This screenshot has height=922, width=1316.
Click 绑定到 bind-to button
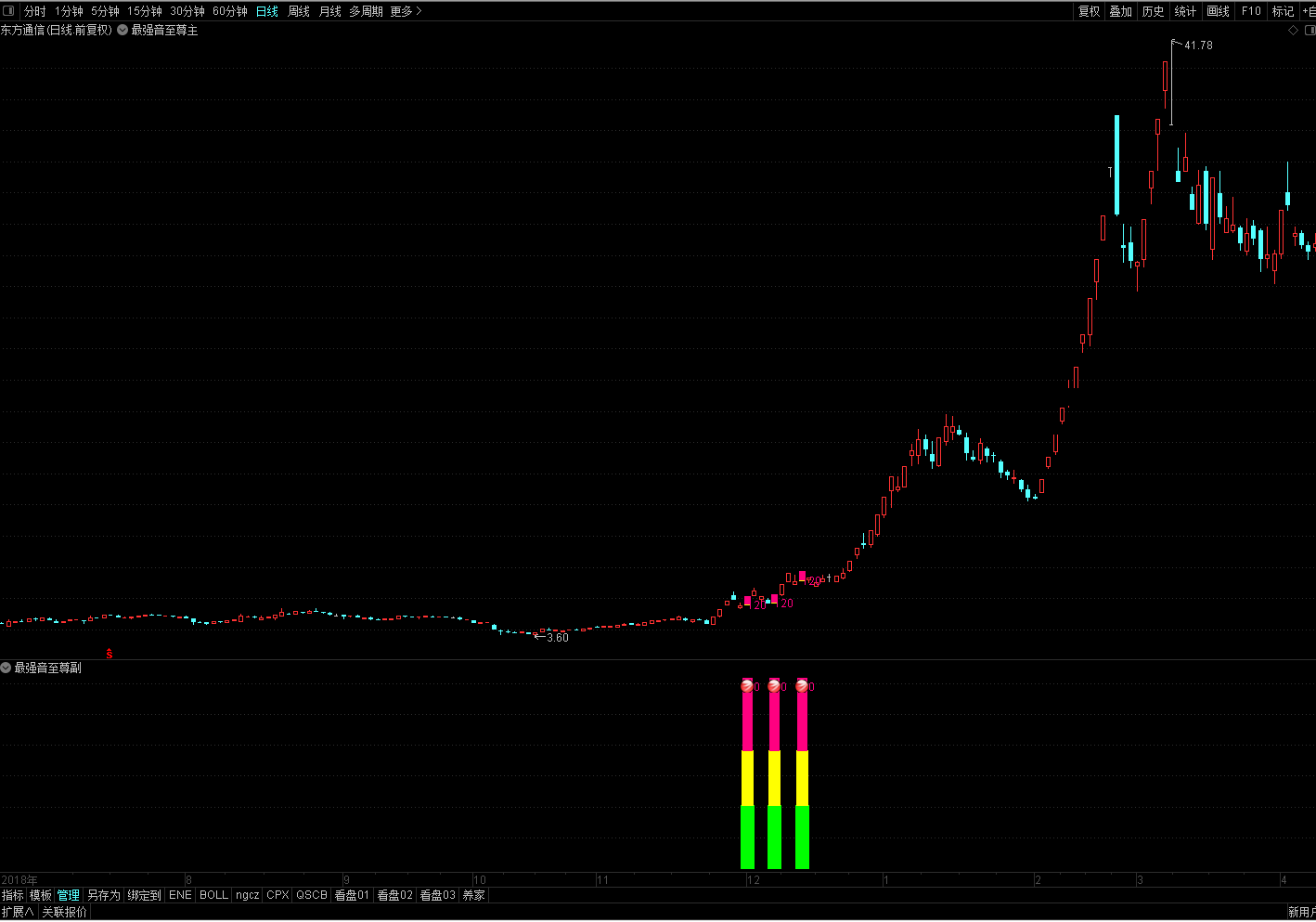145,895
